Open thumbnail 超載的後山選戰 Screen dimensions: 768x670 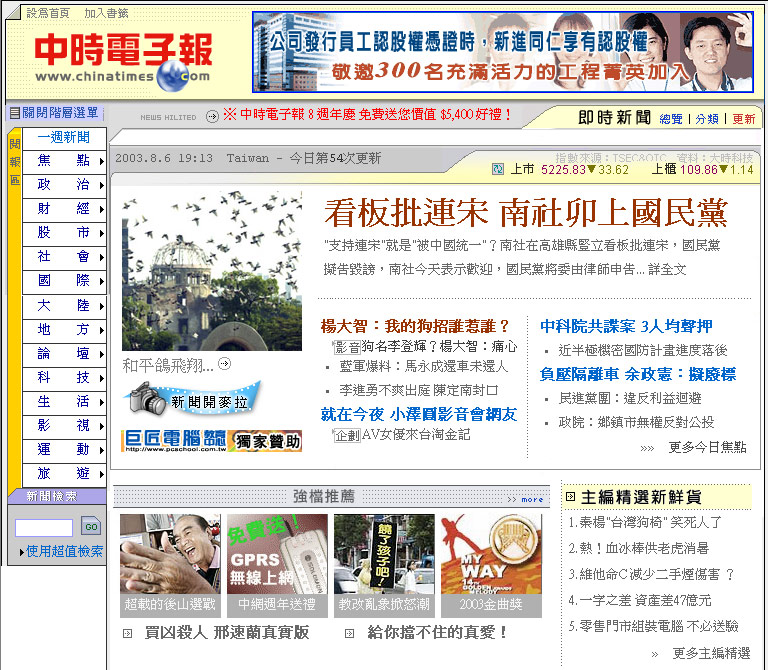[170, 566]
